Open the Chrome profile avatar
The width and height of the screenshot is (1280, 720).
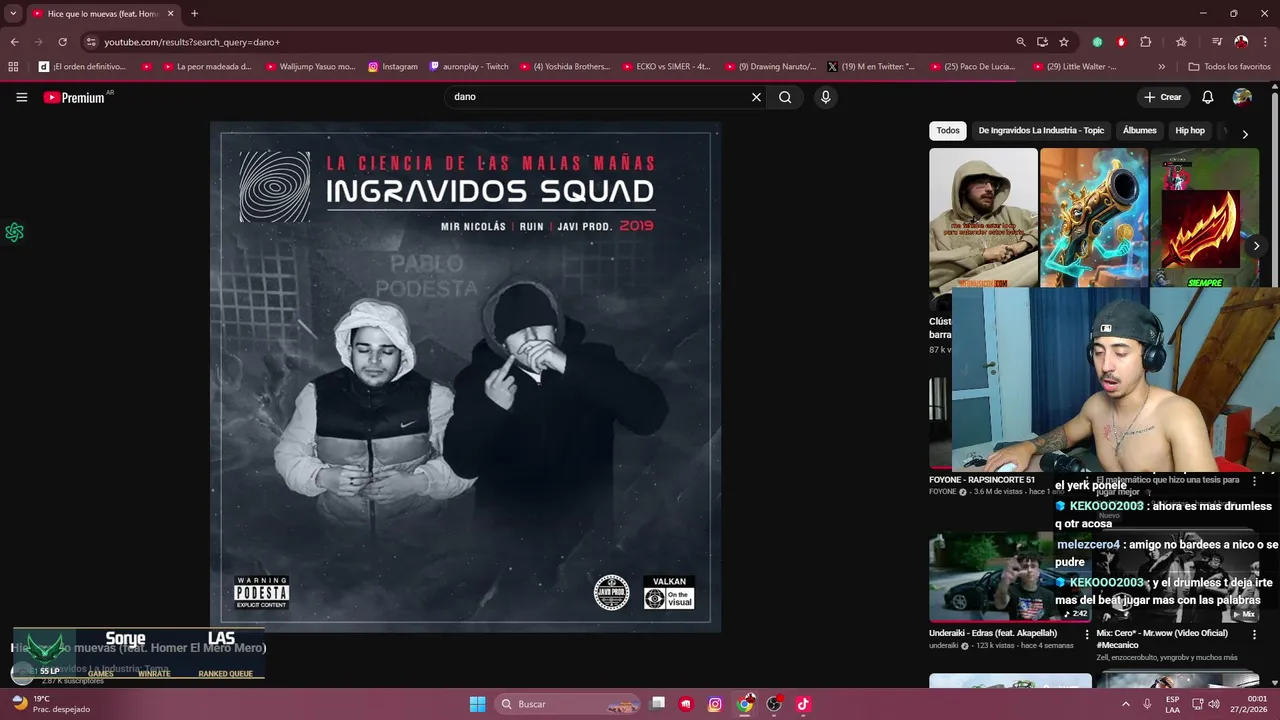1241,42
